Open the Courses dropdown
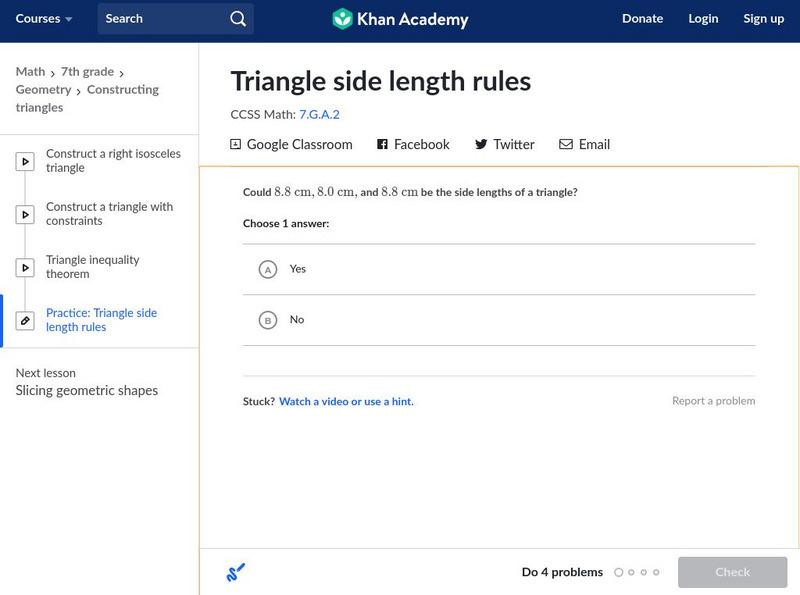The height and width of the screenshot is (595, 800). (x=42, y=18)
